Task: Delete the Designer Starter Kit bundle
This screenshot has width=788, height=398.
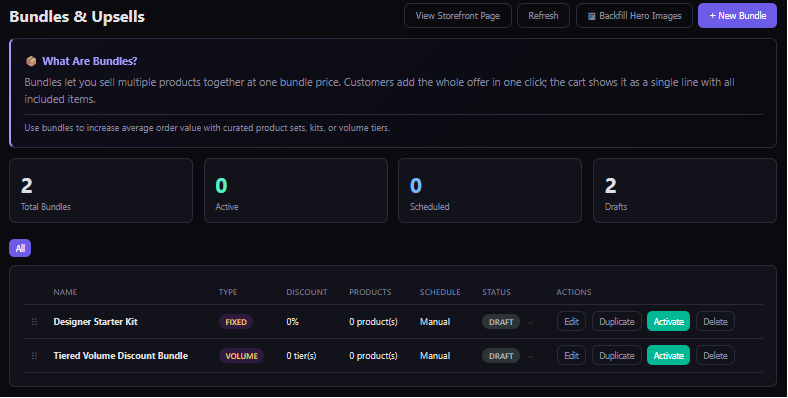Action: [x=715, y=322]
